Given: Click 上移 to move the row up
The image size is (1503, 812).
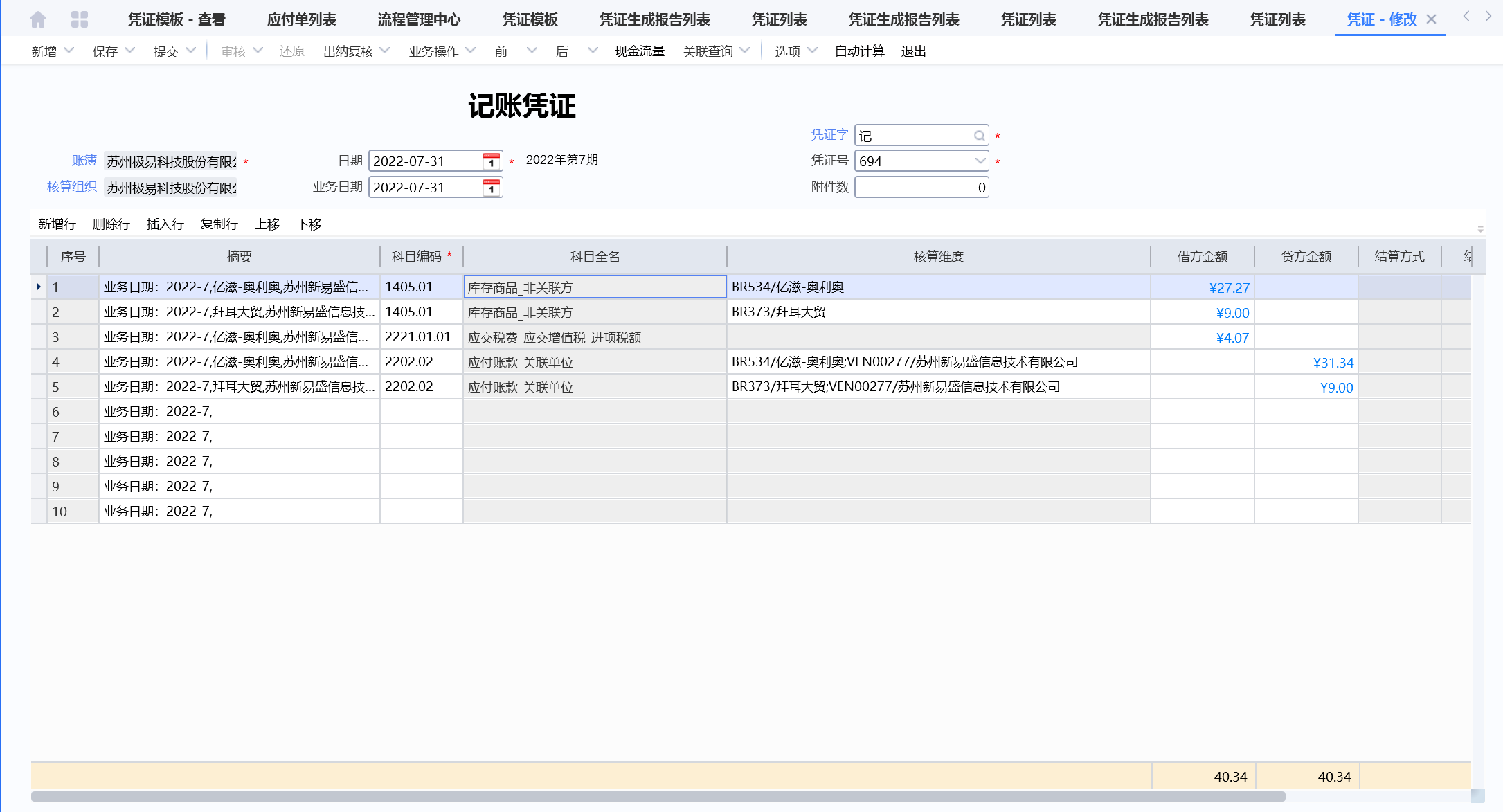Looking at the screenshot, I should pos(267,224).
